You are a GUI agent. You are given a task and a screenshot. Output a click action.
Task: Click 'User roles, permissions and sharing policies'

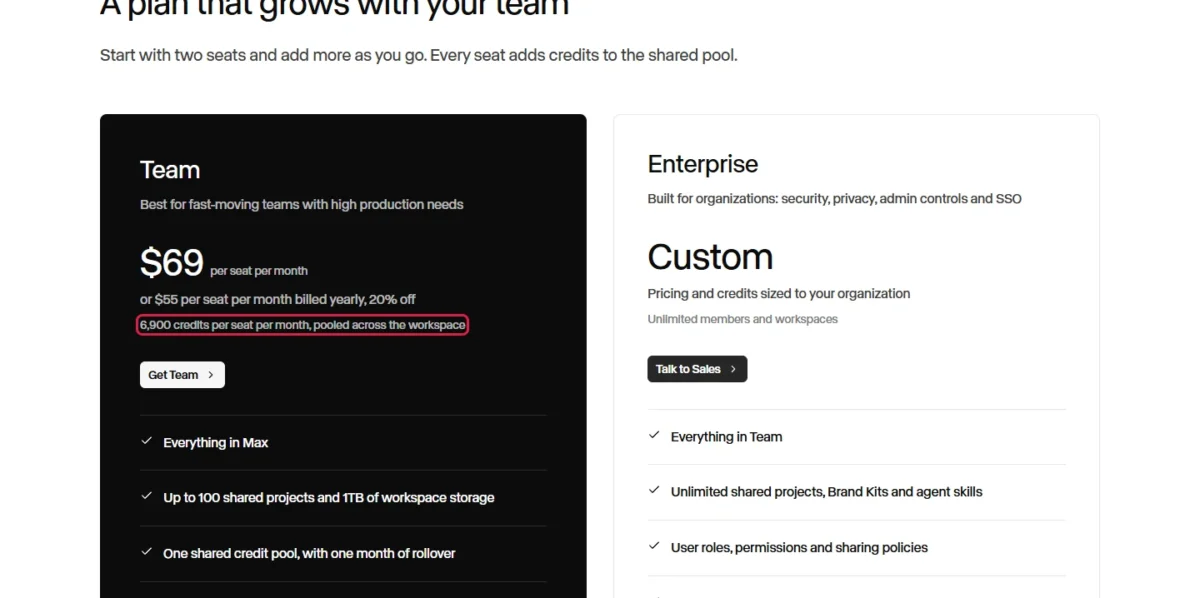[800, 548]
